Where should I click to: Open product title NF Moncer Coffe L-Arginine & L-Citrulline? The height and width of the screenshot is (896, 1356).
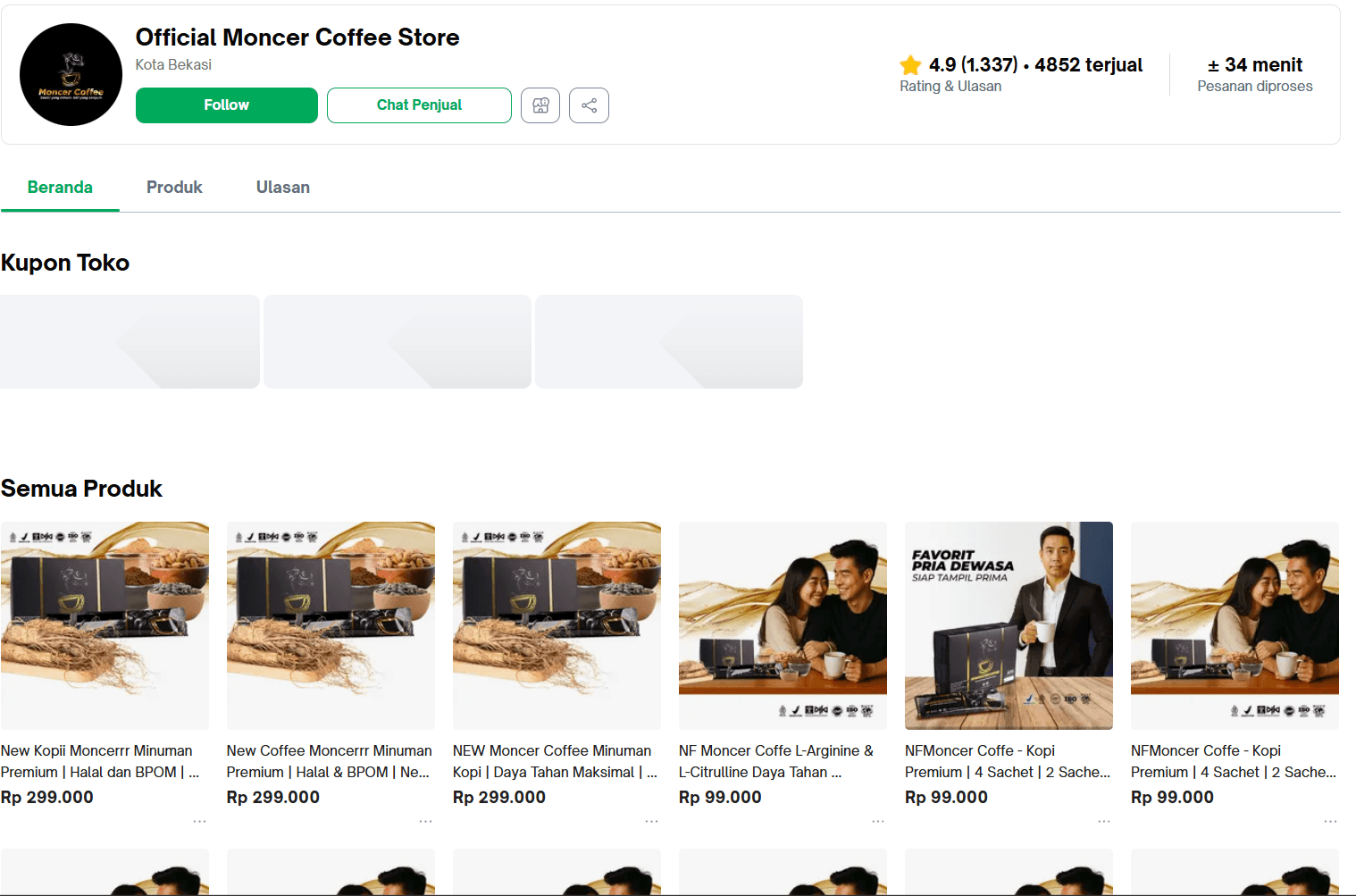pos(776,762)
